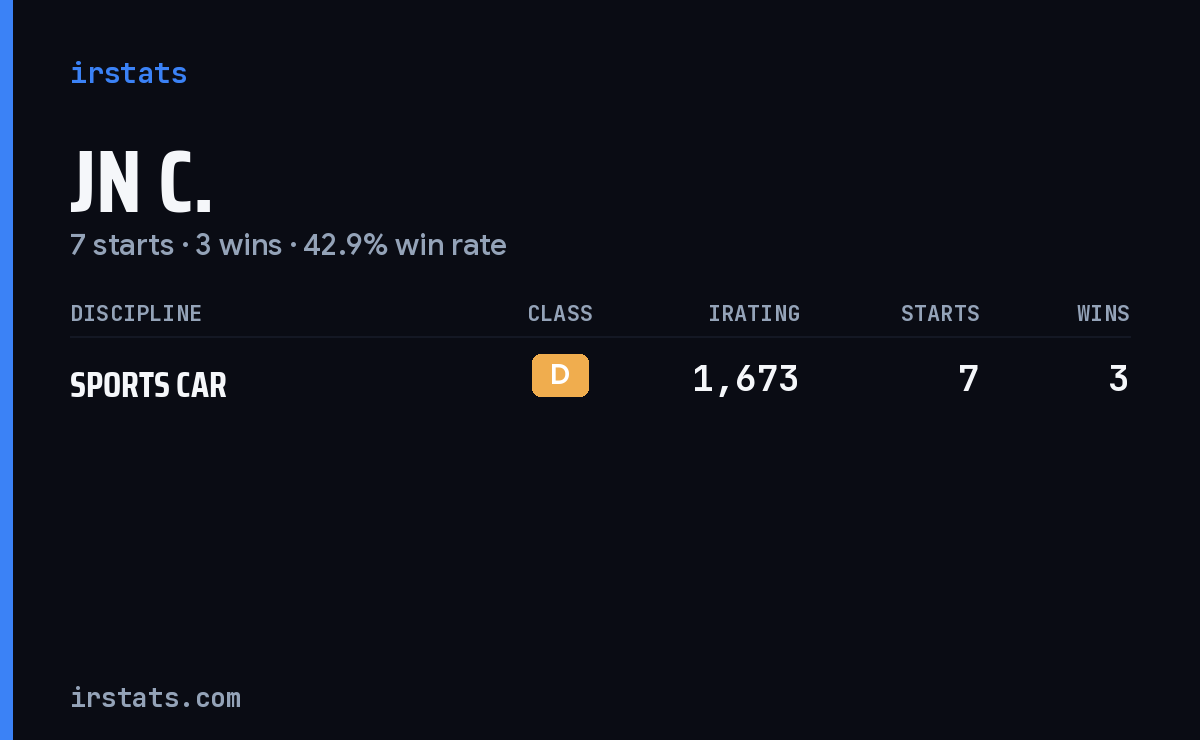Image resolution: width=1200 pixels, height=740 pixels.
Task: Click the wins value 3 in the row
Action: click(x=1119, y=379)
